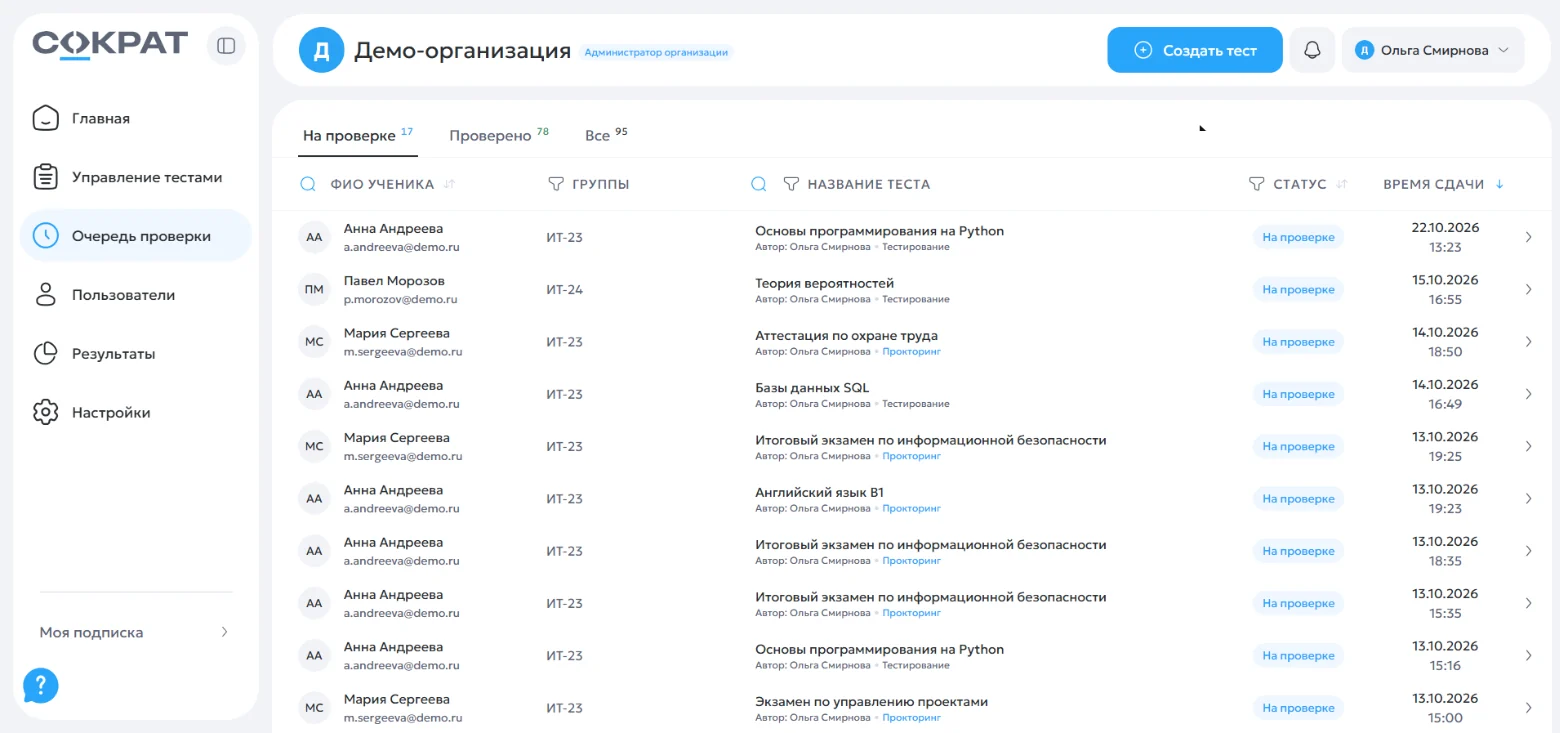Open the Базы данных SQL row chevron
Image resolution: width=1560 pixels, height=733 pixels.
1528,394
